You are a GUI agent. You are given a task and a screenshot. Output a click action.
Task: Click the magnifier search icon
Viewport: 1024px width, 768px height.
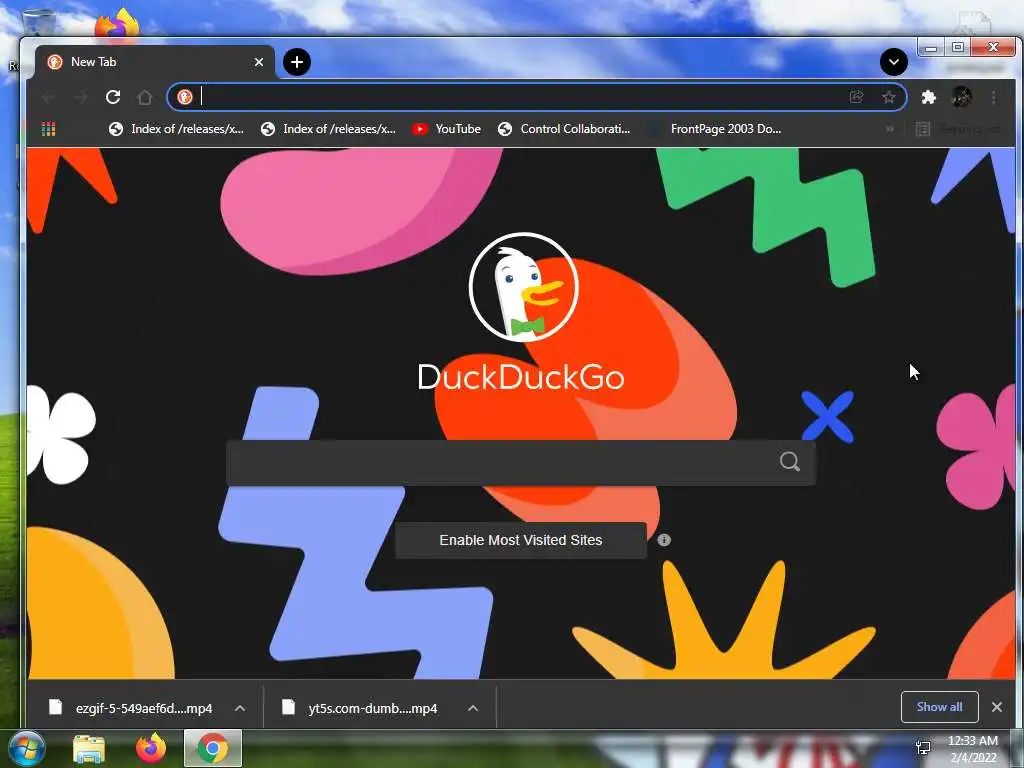point(790,462)
